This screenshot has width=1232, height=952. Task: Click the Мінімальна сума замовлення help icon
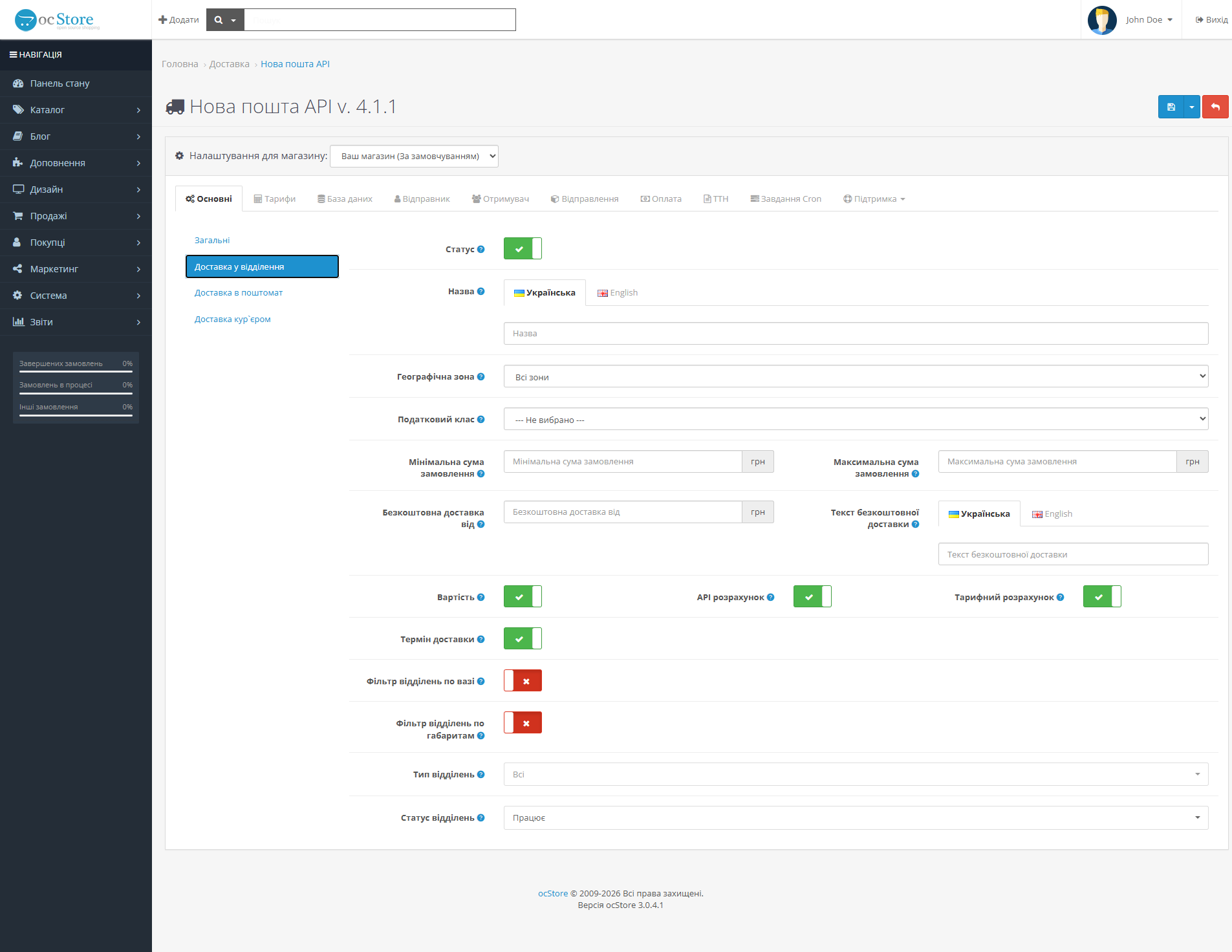click(481, 473)
